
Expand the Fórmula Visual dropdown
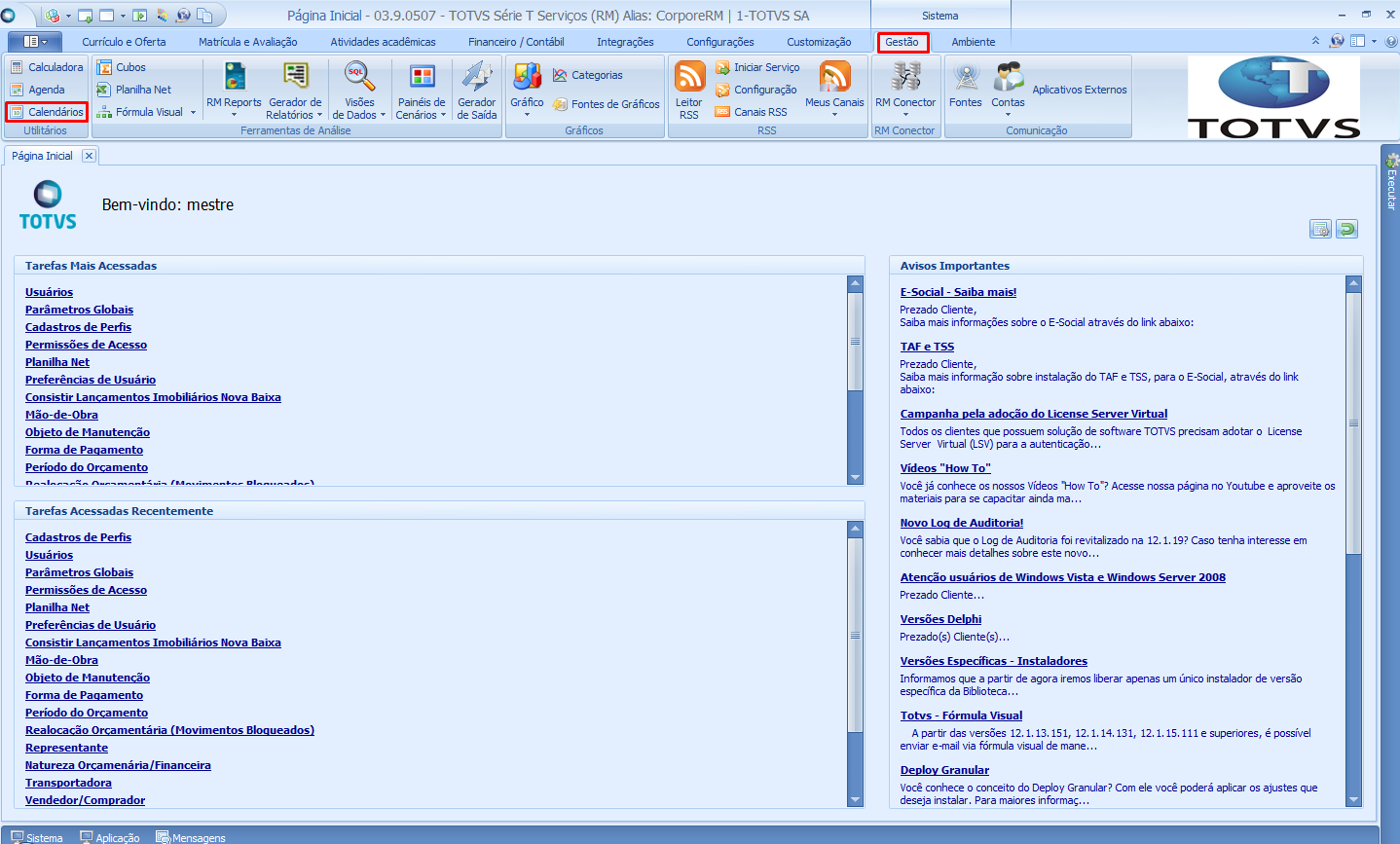point(194,112)
